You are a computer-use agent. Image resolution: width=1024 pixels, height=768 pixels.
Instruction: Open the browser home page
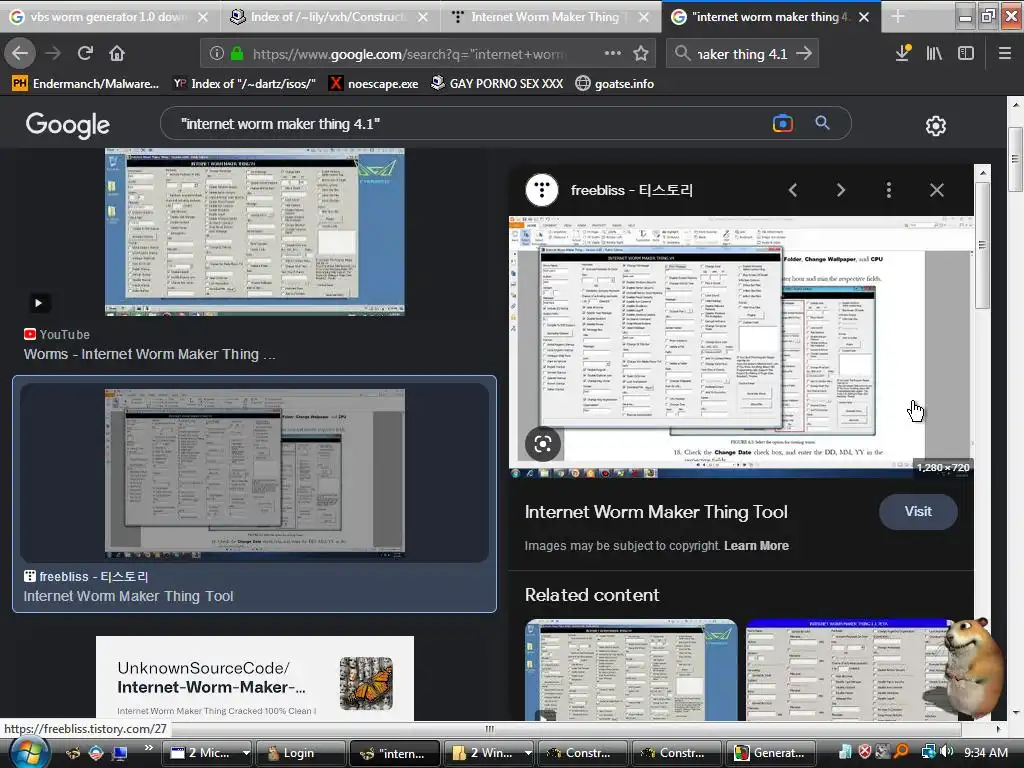coord(117,53)
